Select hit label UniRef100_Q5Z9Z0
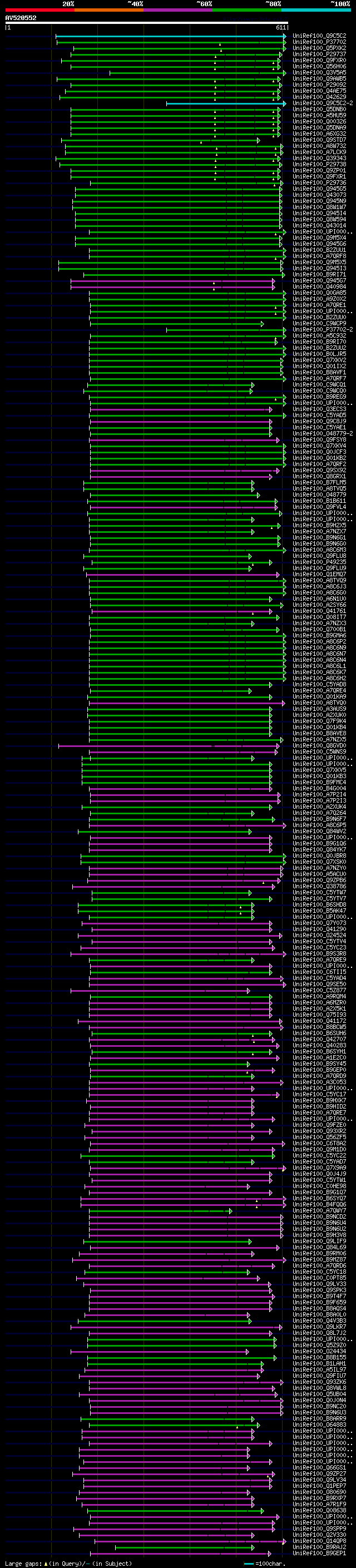Image resolution: width=356 pixels, height=1568 pixels. (319, 1345)
